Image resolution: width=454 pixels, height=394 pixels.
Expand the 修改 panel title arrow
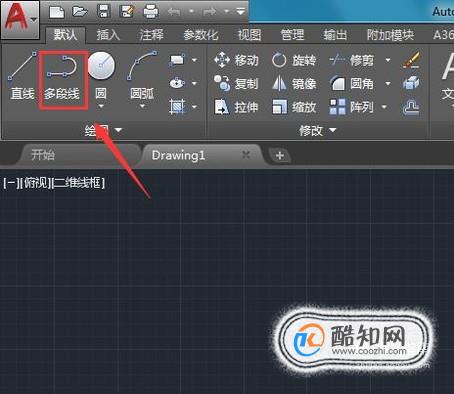pos(332,130)
